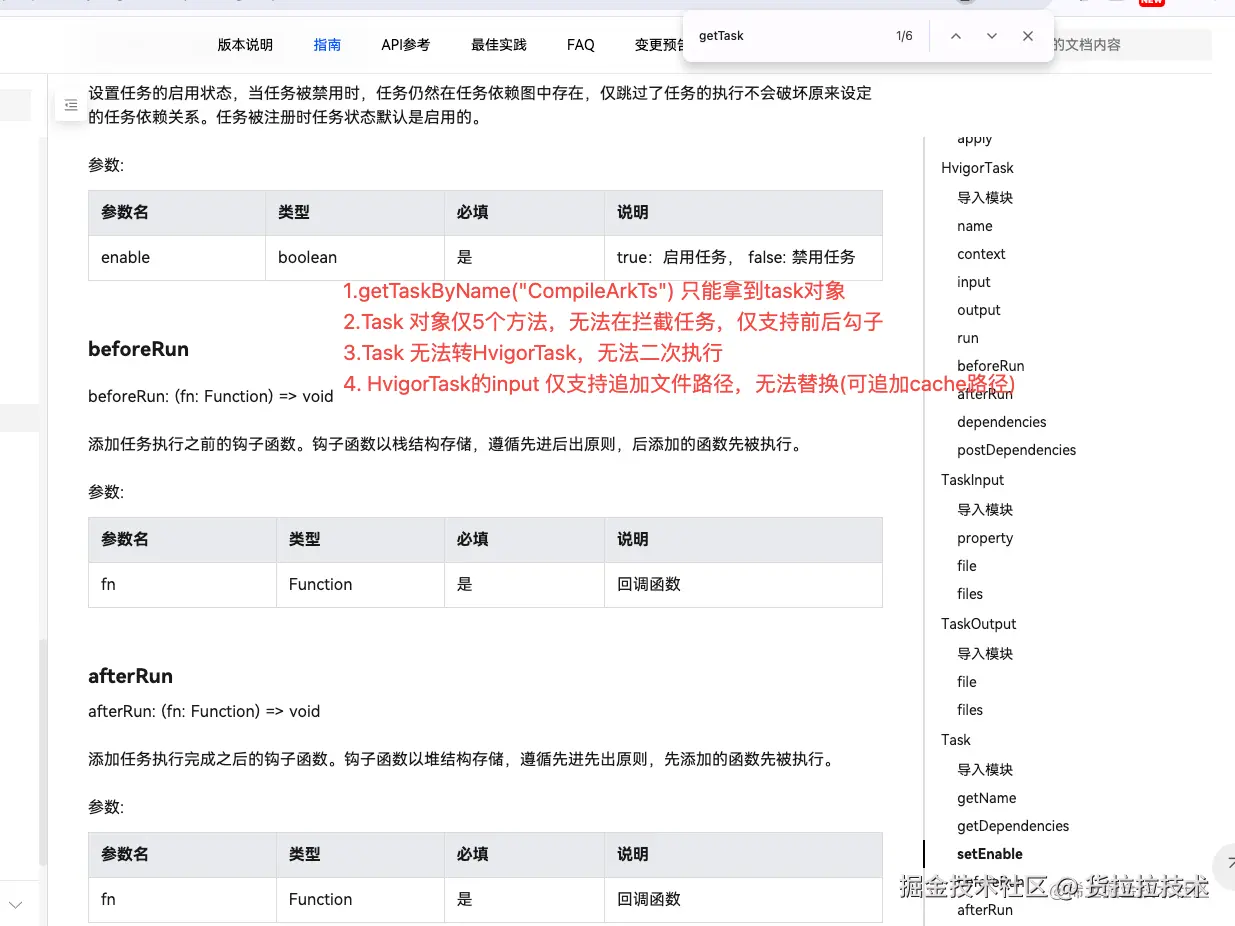Switch to the API参考 tab

pos(406,45)
